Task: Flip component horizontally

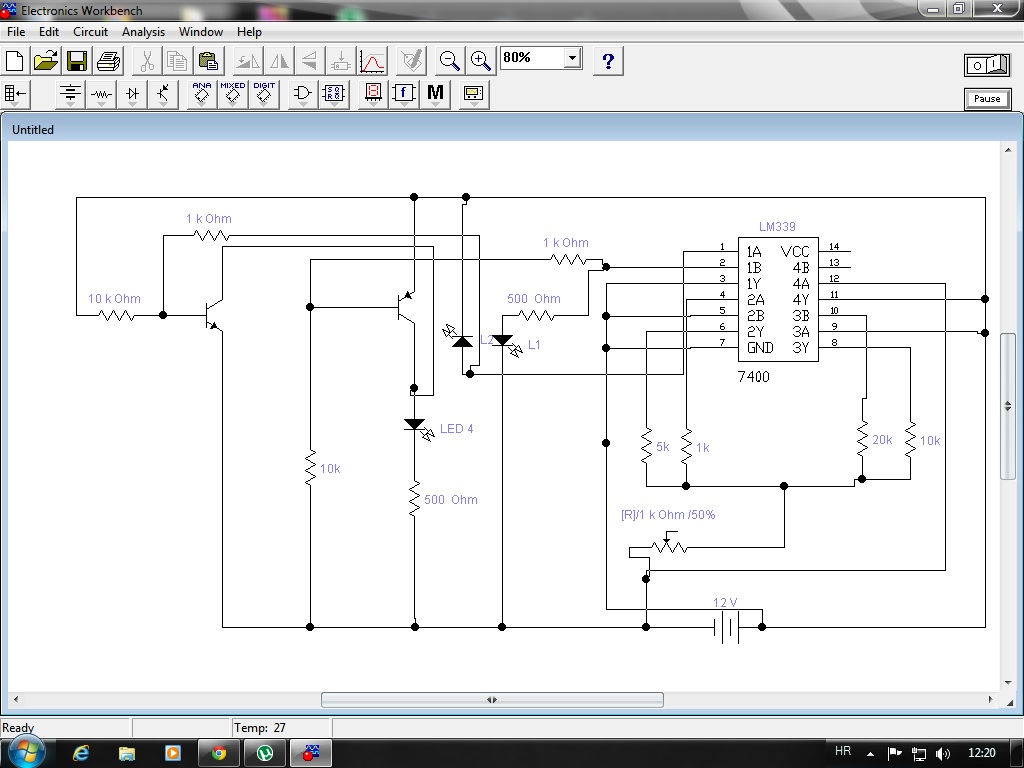Action: pos(279,61)
